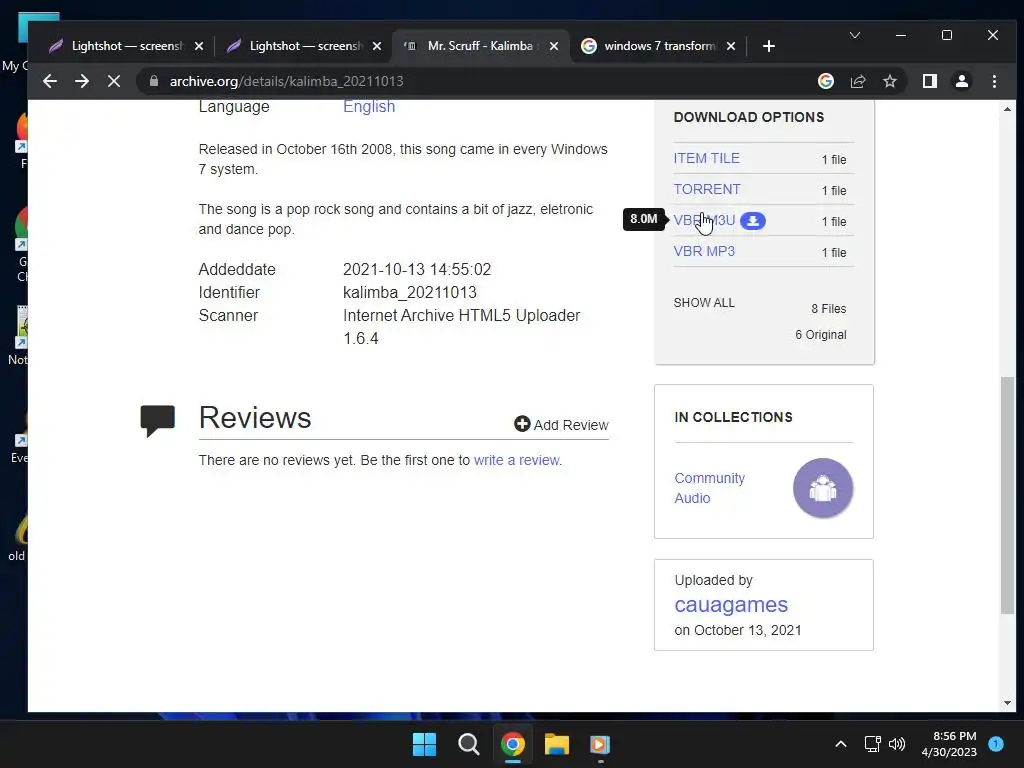Open Chrome side panel
The height and width of the screenshot is (768, 1024).
click(x=929, y=81)
